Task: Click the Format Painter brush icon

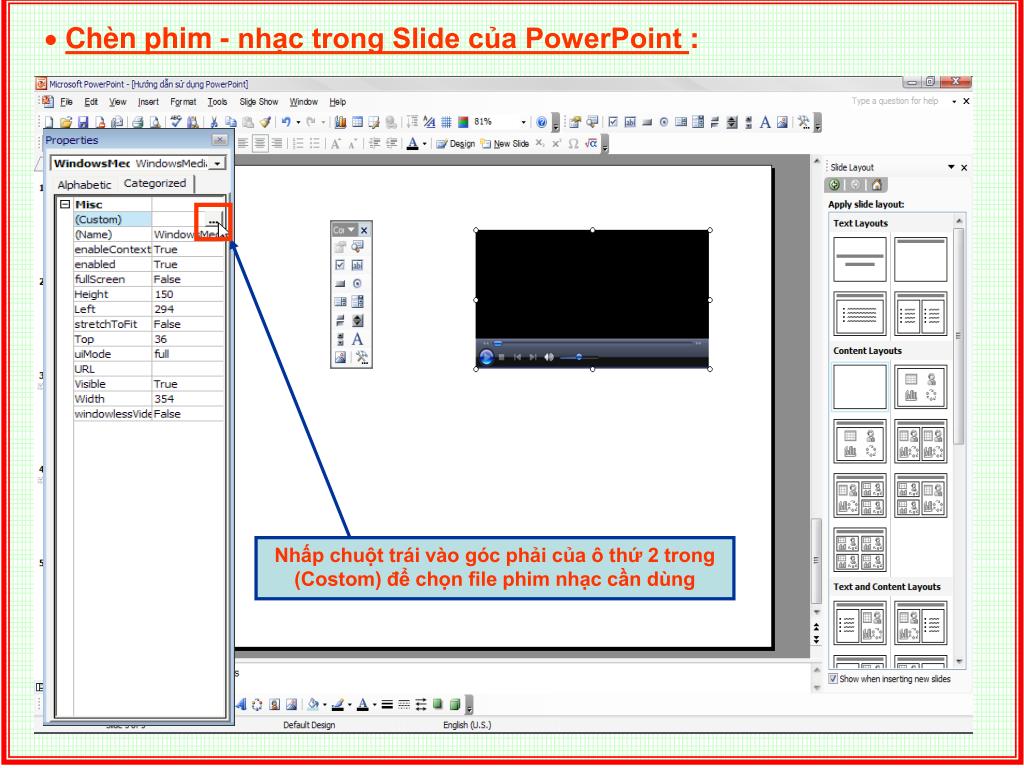Action: coord(264,121)
